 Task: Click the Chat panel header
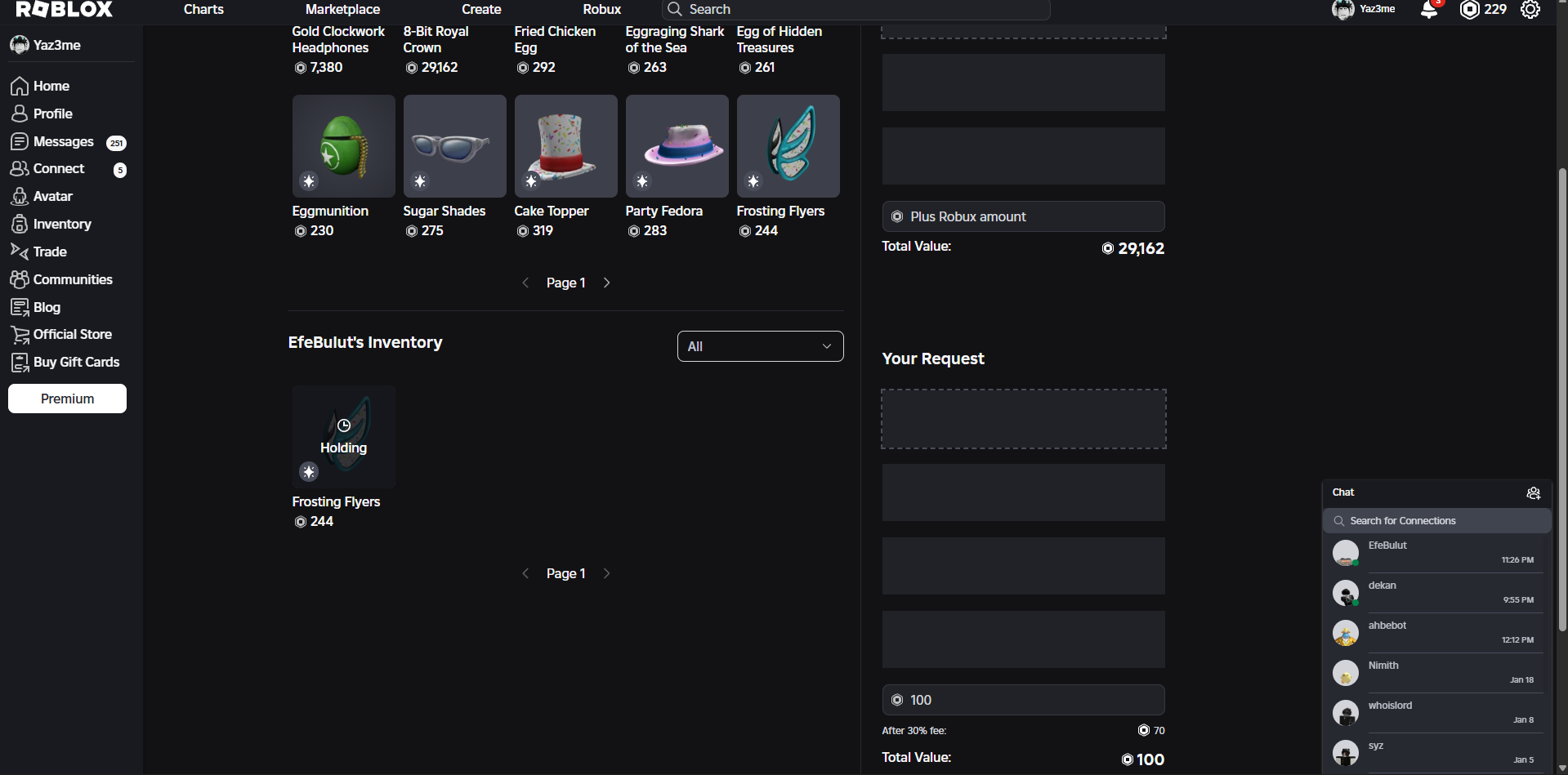[x=1437, y=492]
